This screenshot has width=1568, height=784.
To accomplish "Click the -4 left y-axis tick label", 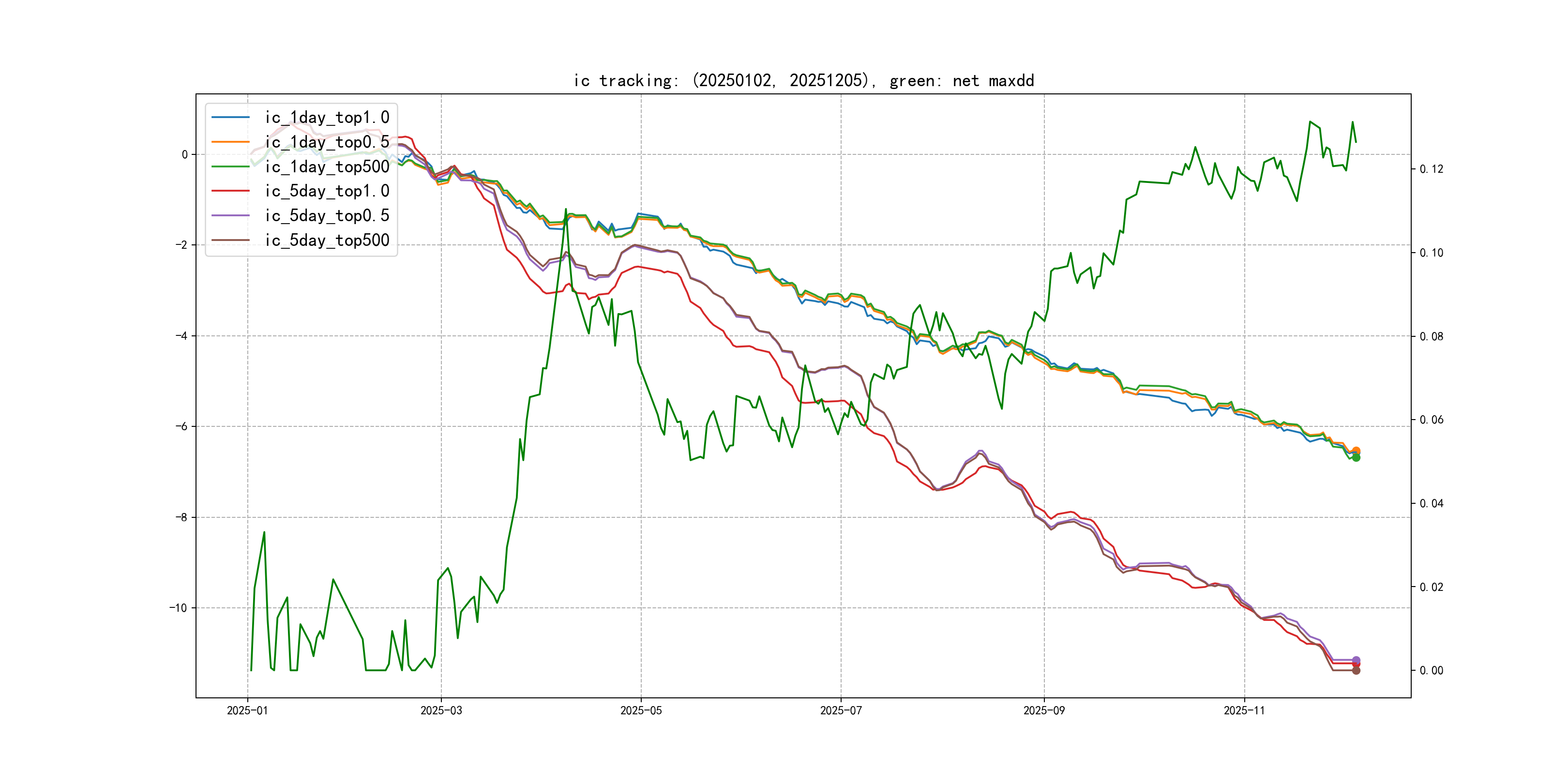I will click(181, 335).
